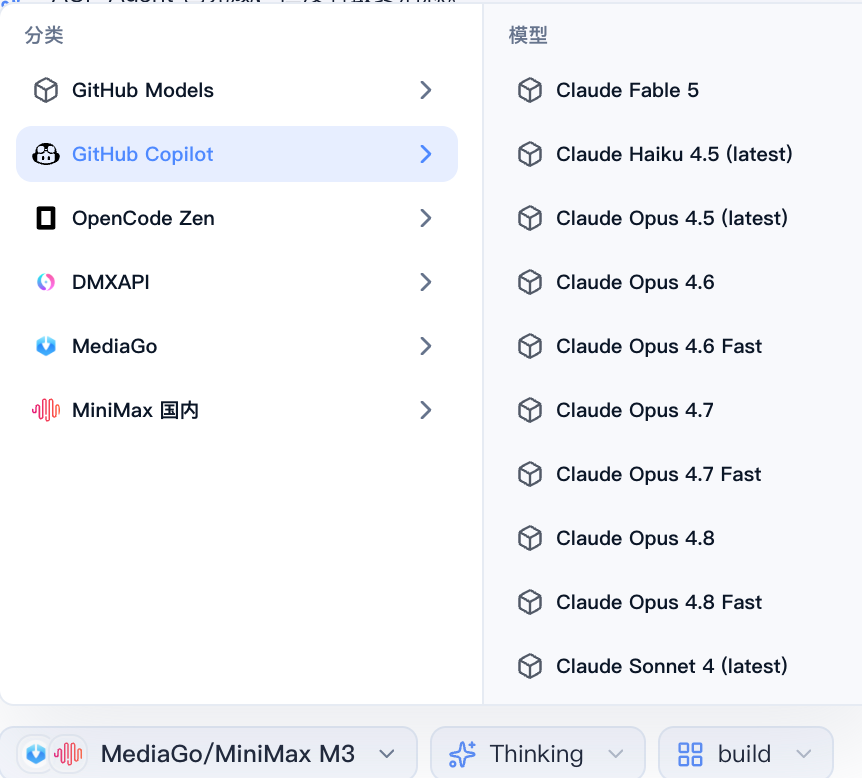The height and width of the screenshot is (778, 862).
Task: Choose the Claude Sonnet 4 (latest) model
Action: [679, 666]
